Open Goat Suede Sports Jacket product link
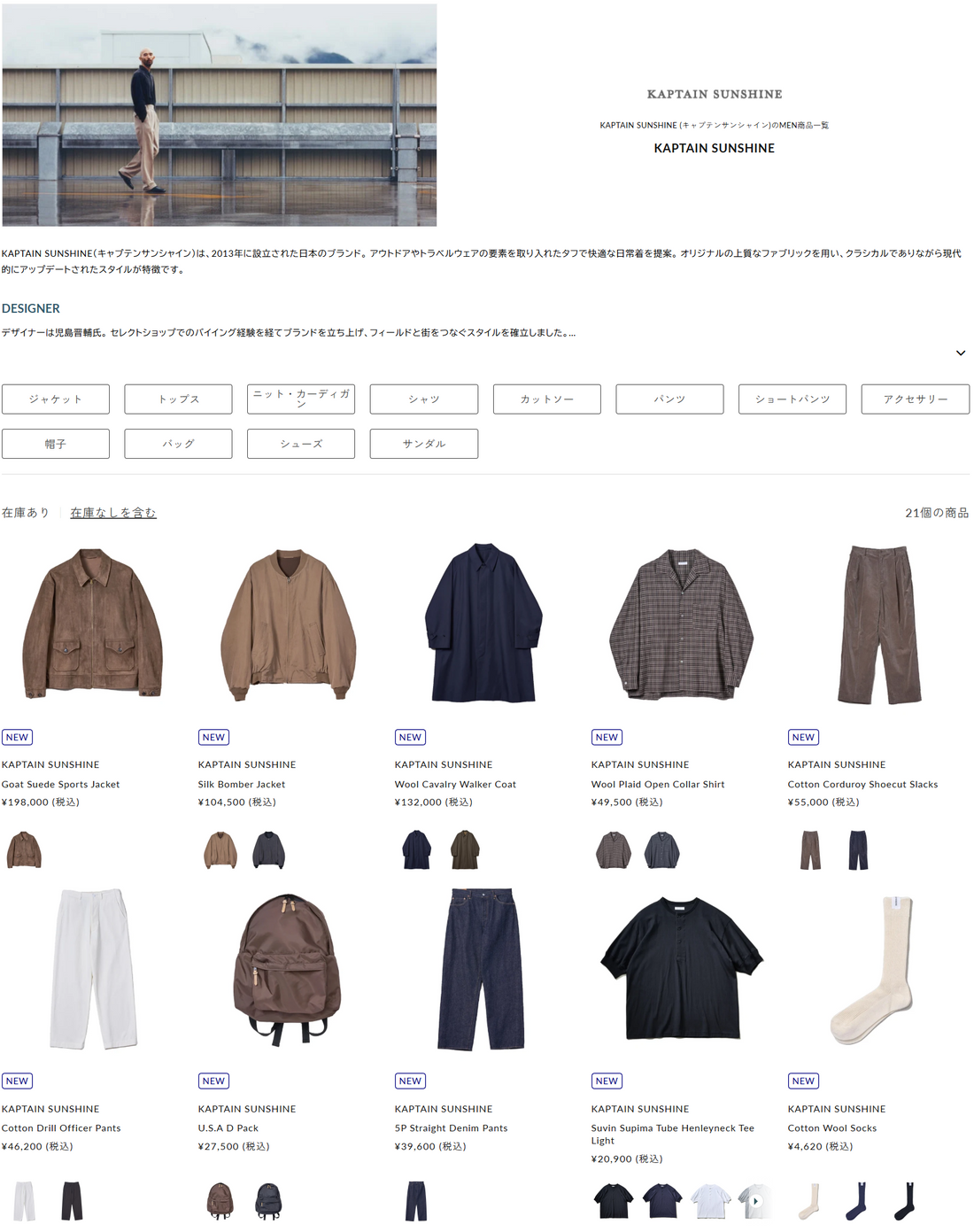This screenshot has width=974, height=1232. [60, 785]
